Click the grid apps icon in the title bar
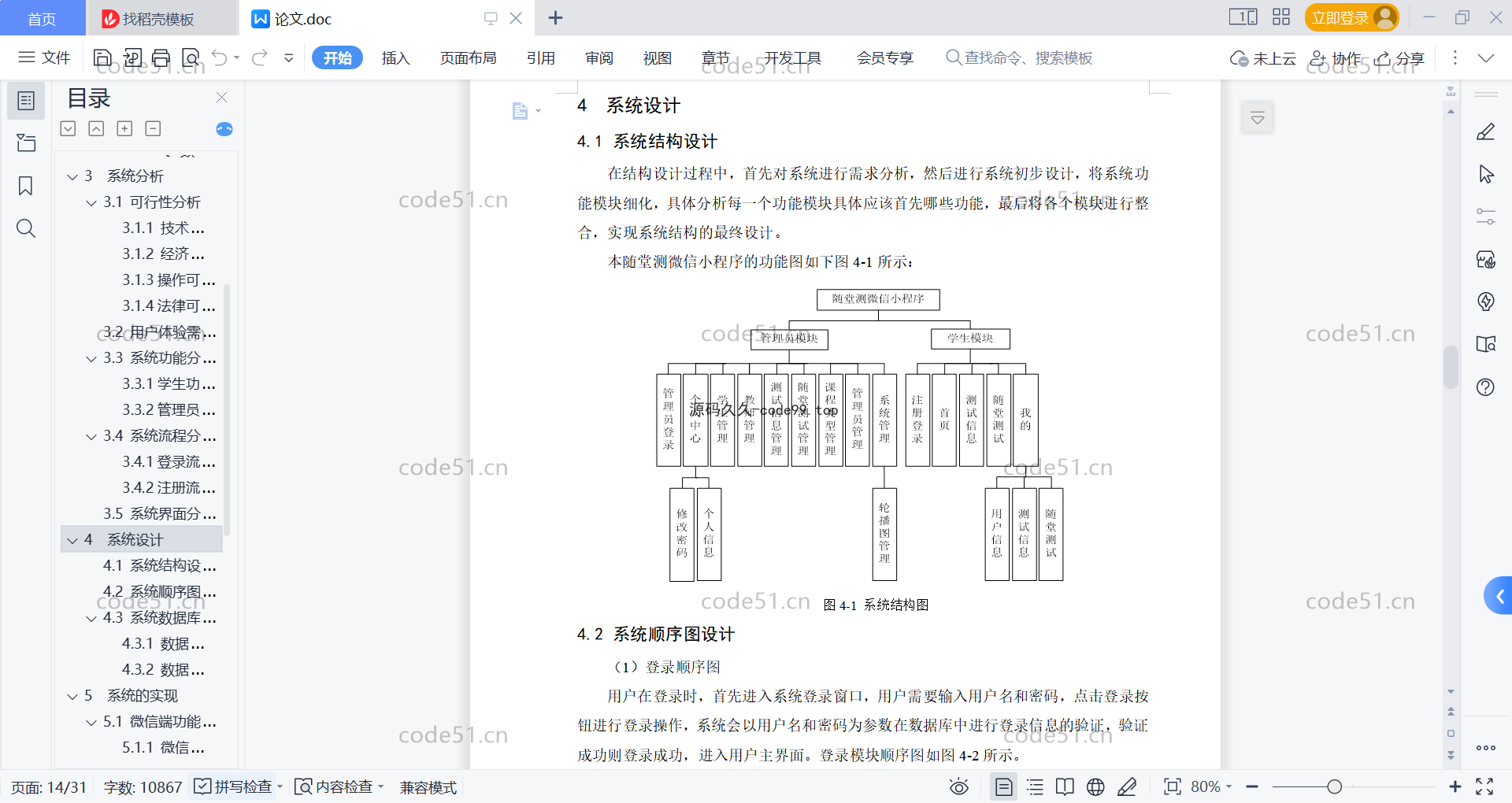 point(1281,17)
